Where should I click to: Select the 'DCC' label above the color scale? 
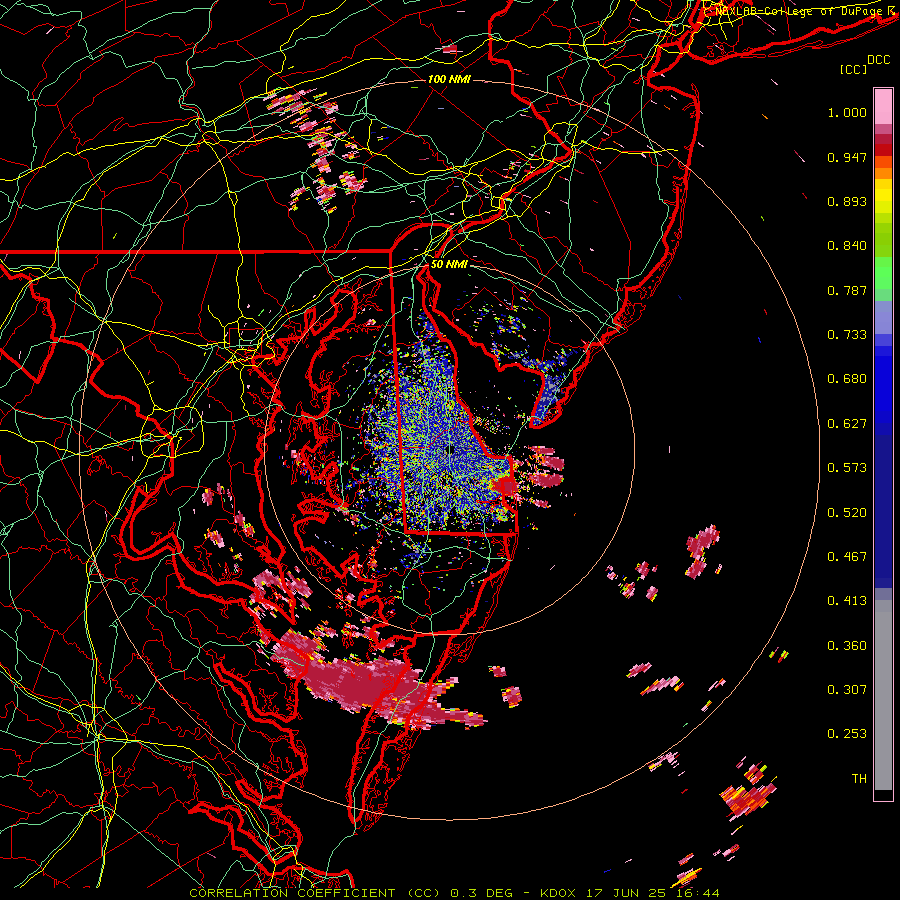[x=878, y=60]
